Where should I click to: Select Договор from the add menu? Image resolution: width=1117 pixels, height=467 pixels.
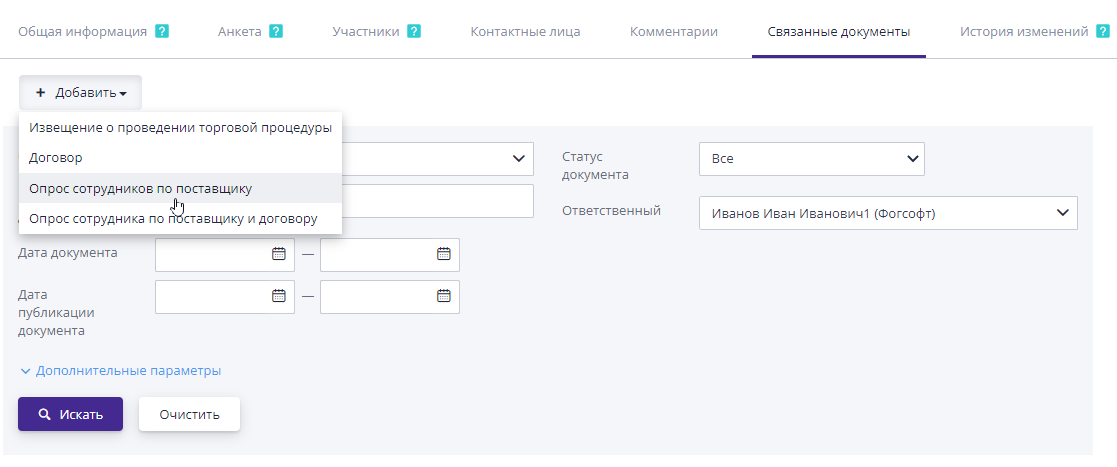[56, 158]
